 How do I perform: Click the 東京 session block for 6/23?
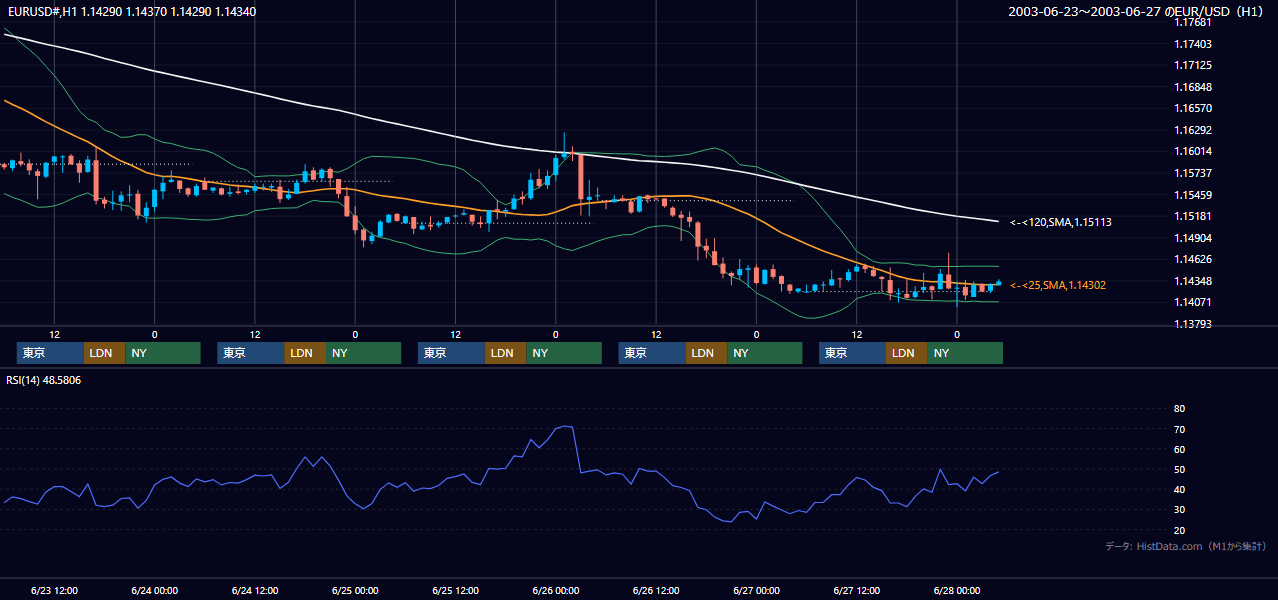coord(50,353)
